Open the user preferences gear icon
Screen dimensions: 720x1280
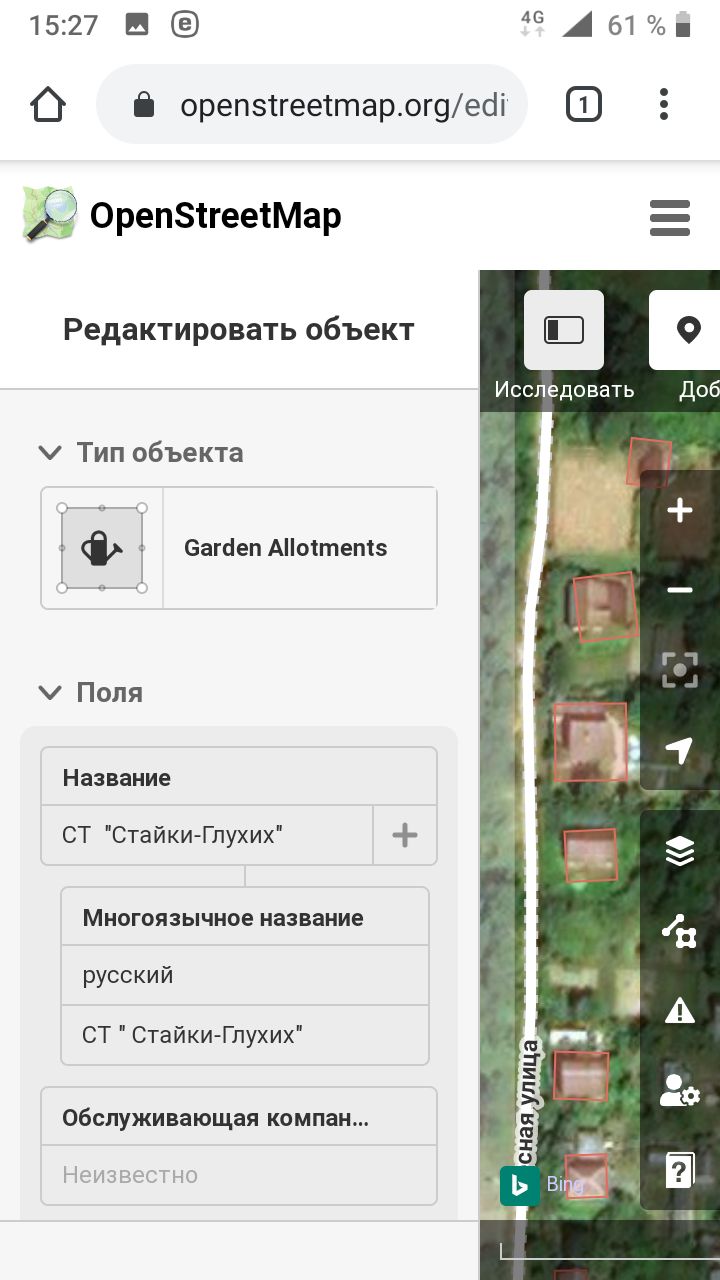point(680,1091)
